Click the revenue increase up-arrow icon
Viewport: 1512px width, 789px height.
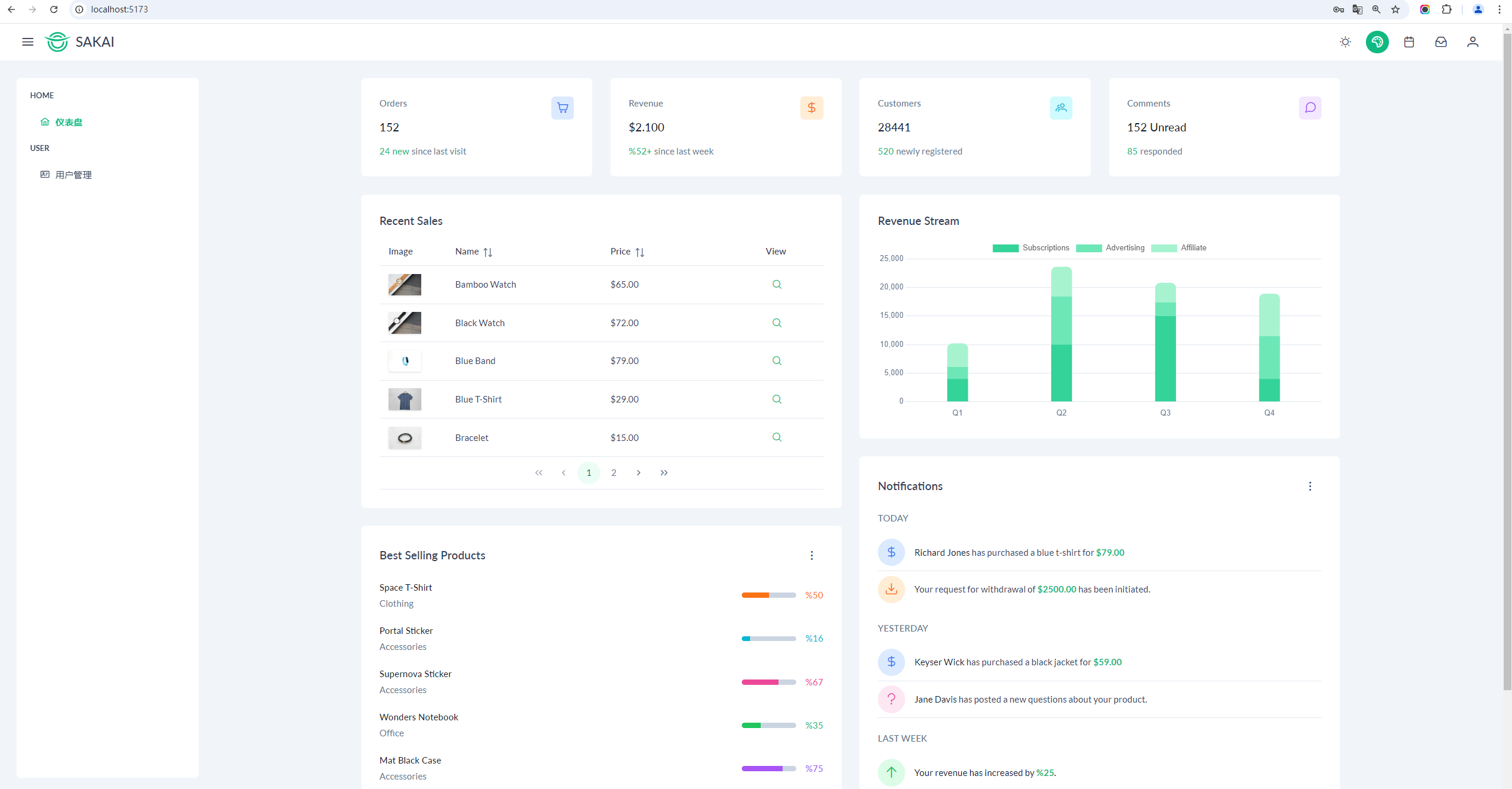click(891, 772)
